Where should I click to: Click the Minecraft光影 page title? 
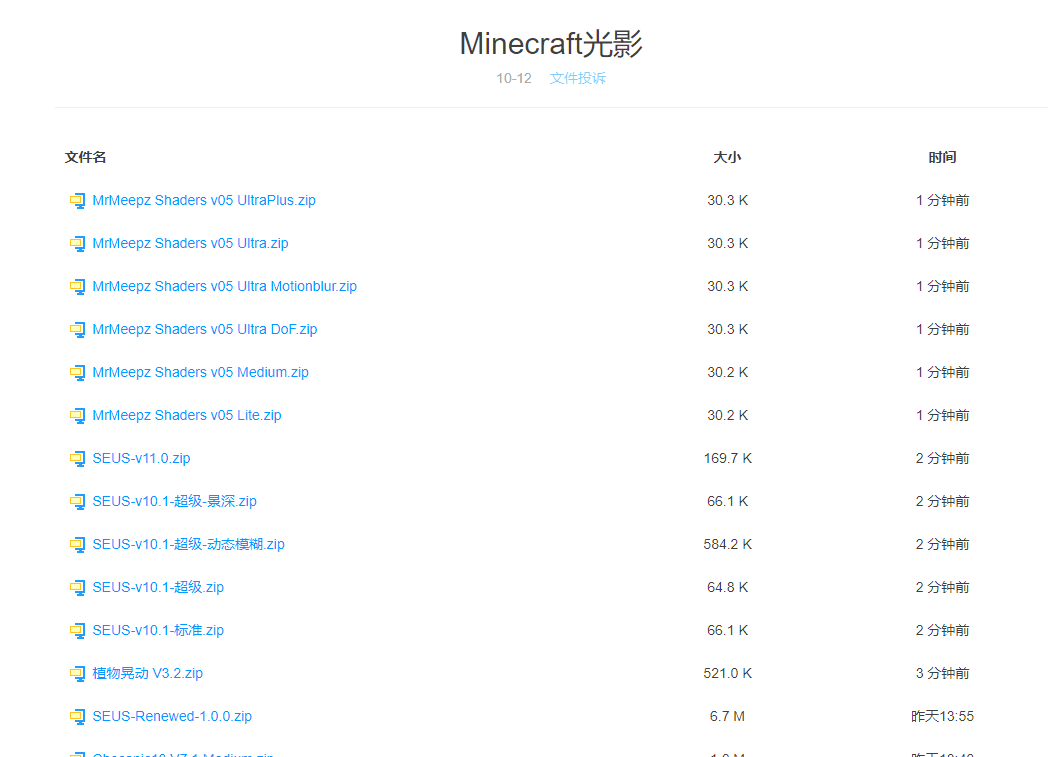(x=551, y=44)
